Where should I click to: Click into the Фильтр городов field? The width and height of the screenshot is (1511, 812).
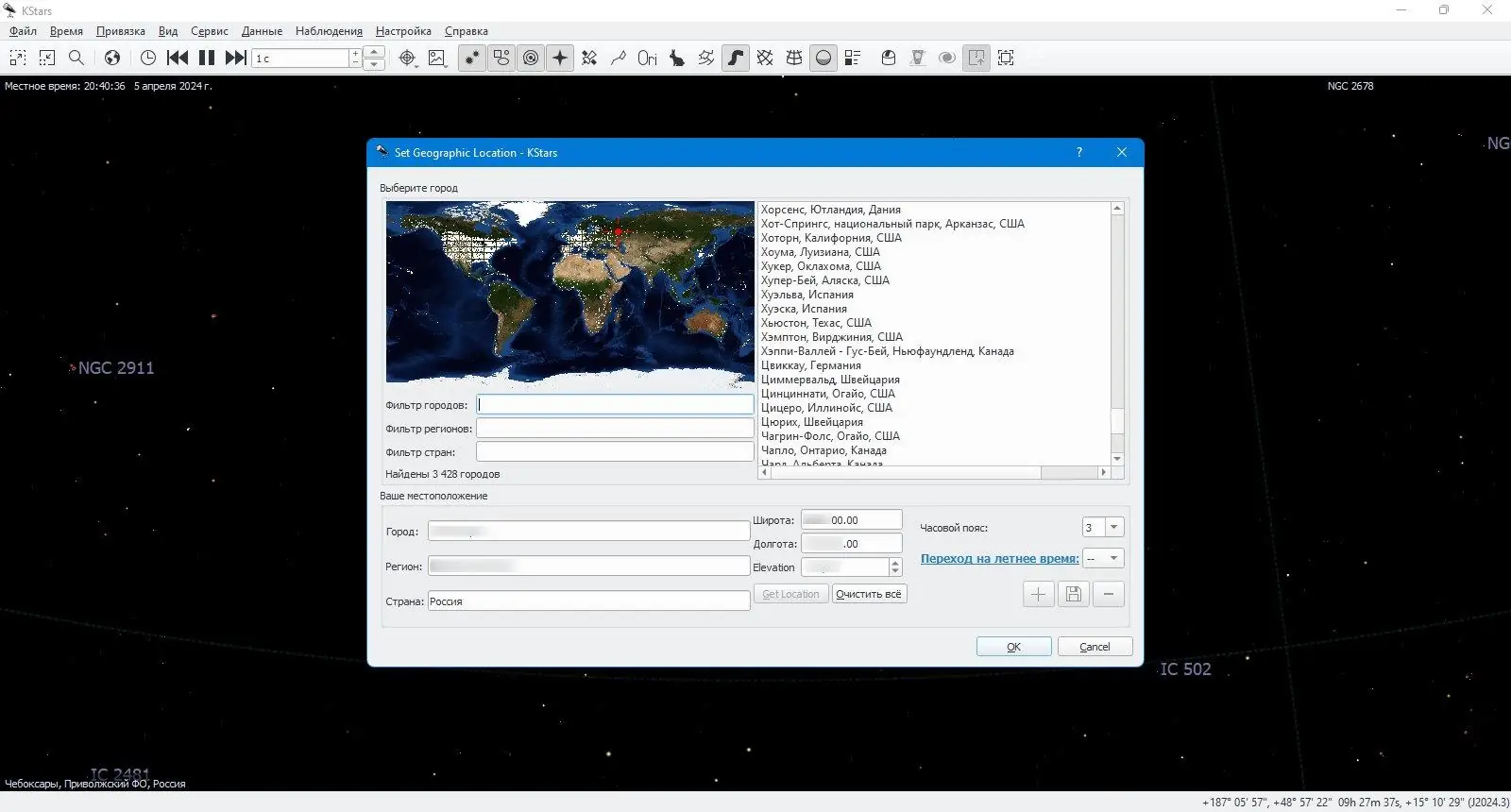tap(615, 405)
